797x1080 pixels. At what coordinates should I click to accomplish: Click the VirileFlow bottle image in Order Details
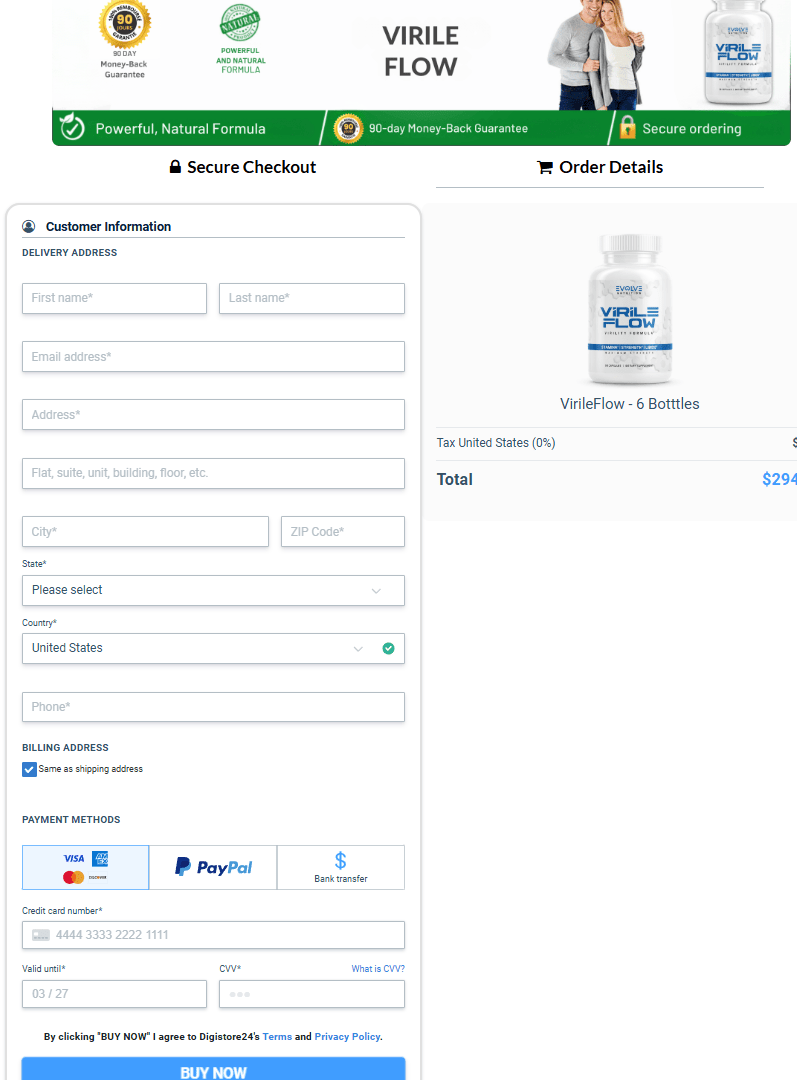(x=630, y=309)
